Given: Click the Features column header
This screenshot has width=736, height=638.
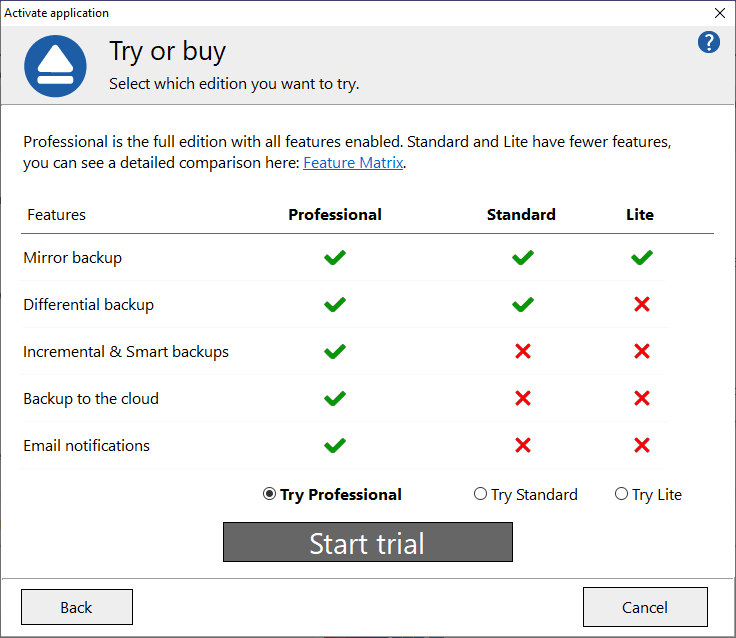Looking at the screenshot, I should [56, 215].
